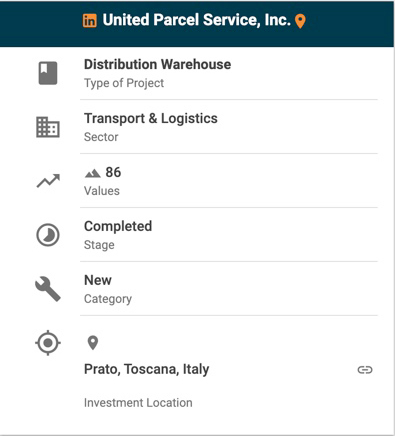
Task: Click the Investment Location label
Action: [138, 403]
